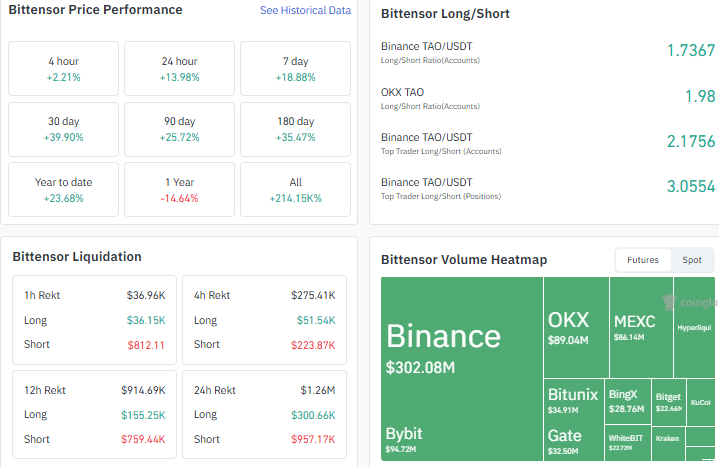Select the All time performance card
The width and height of the screenshot is (719, 467).
pos(295,189)
